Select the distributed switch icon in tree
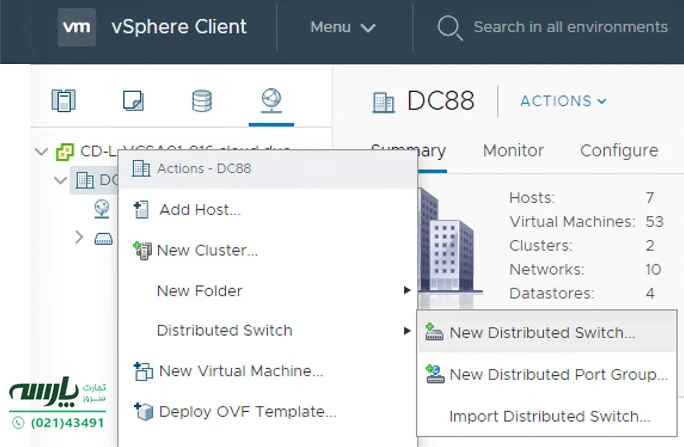Viewport: 684px width, 447px height. pos(104,239)
